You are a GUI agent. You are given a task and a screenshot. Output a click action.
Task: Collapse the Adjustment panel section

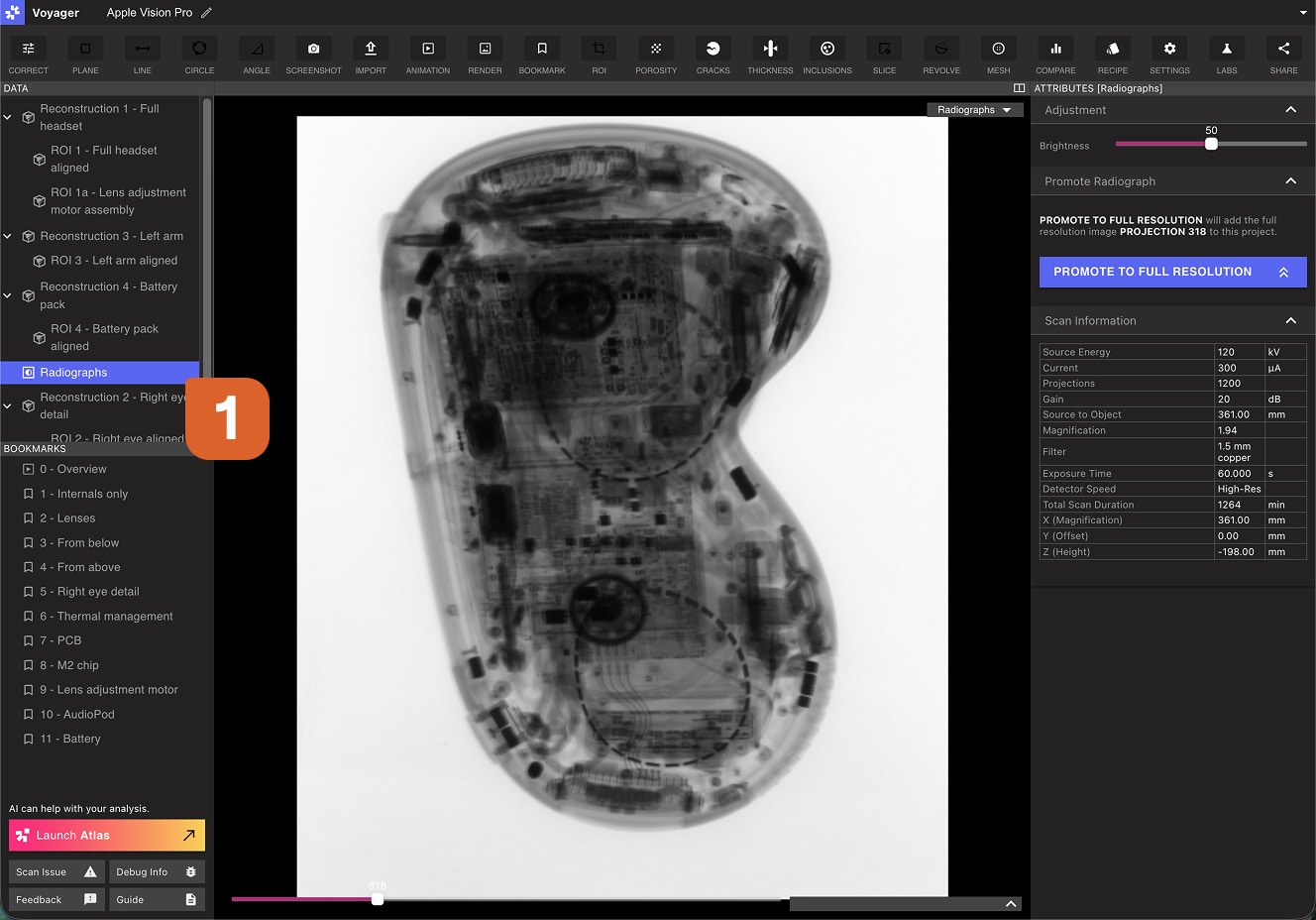1290,110
